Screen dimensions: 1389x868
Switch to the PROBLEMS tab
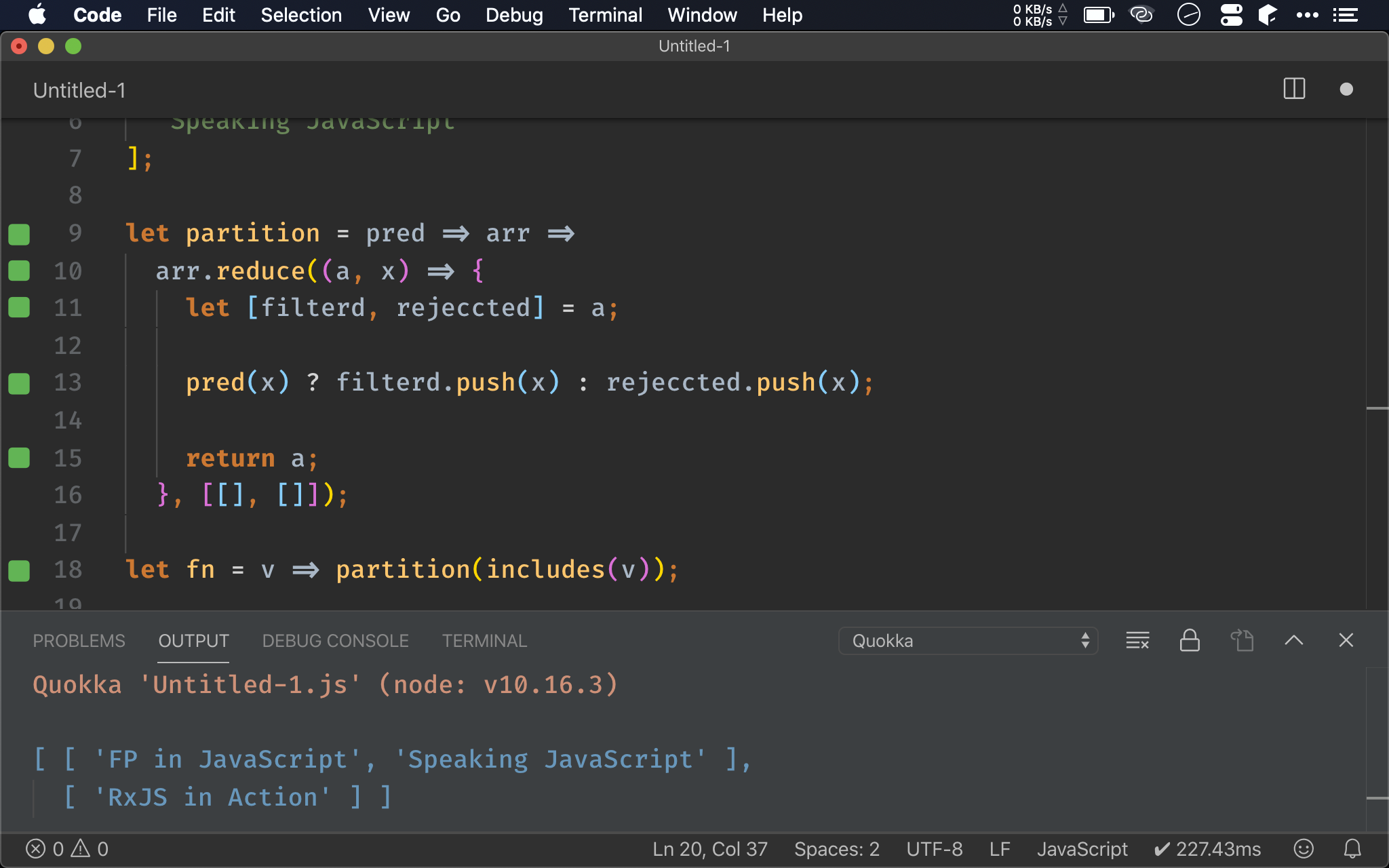(79, 641)
